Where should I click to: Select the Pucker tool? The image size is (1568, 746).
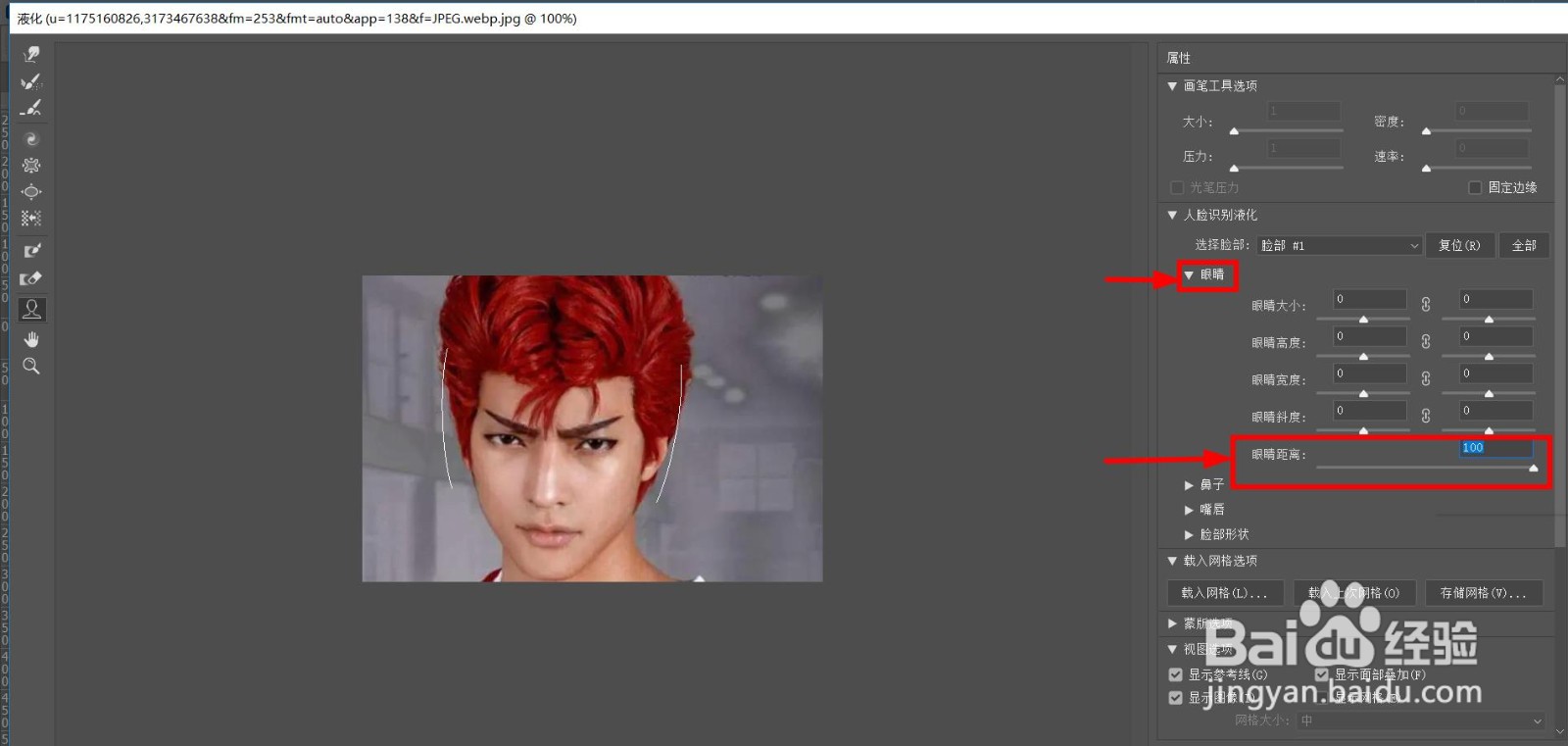coord(31,166)
